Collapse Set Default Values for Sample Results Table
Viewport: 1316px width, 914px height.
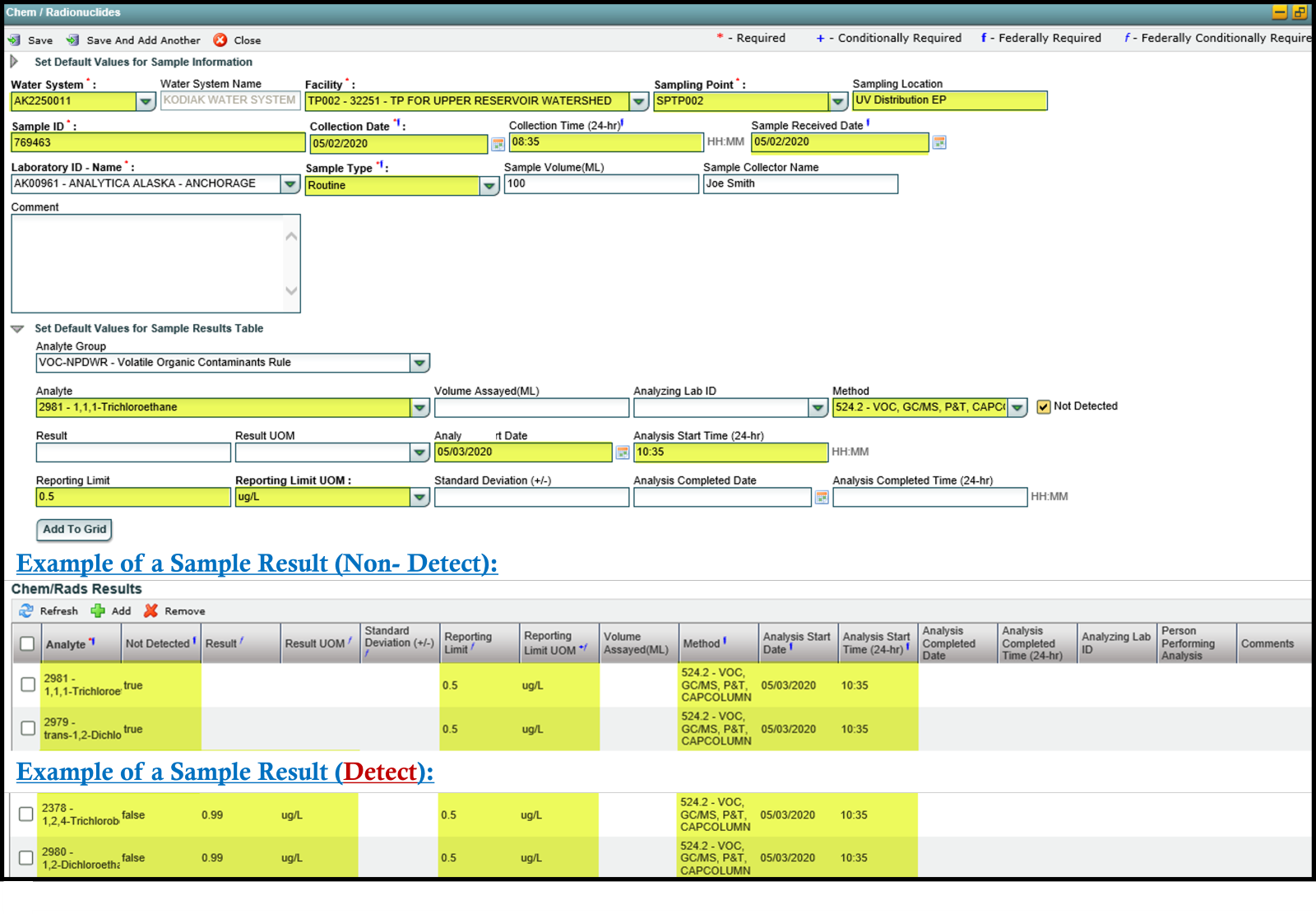tap(17, 328)
